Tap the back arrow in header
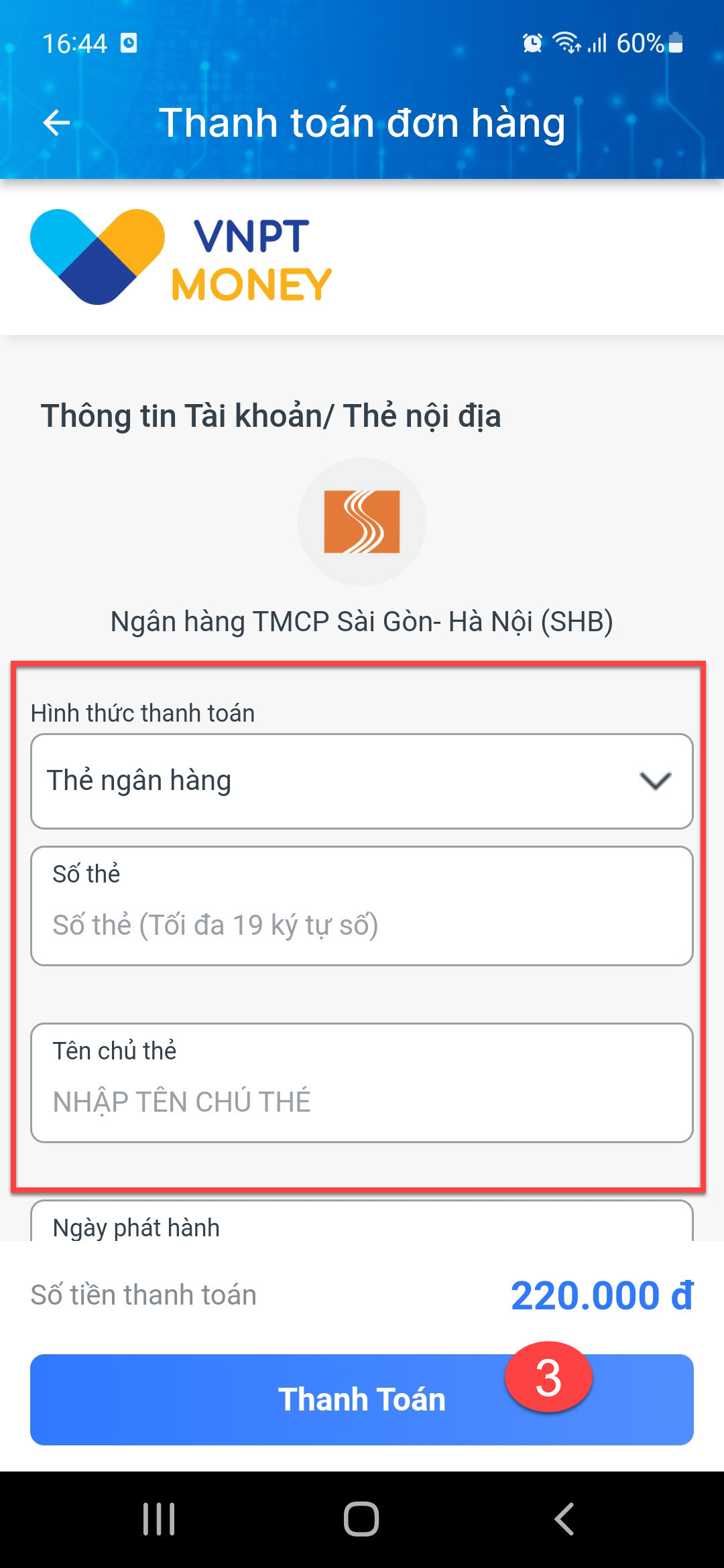Image resolution: width=724 pixels, height=1568 pixels. (56, 123)
